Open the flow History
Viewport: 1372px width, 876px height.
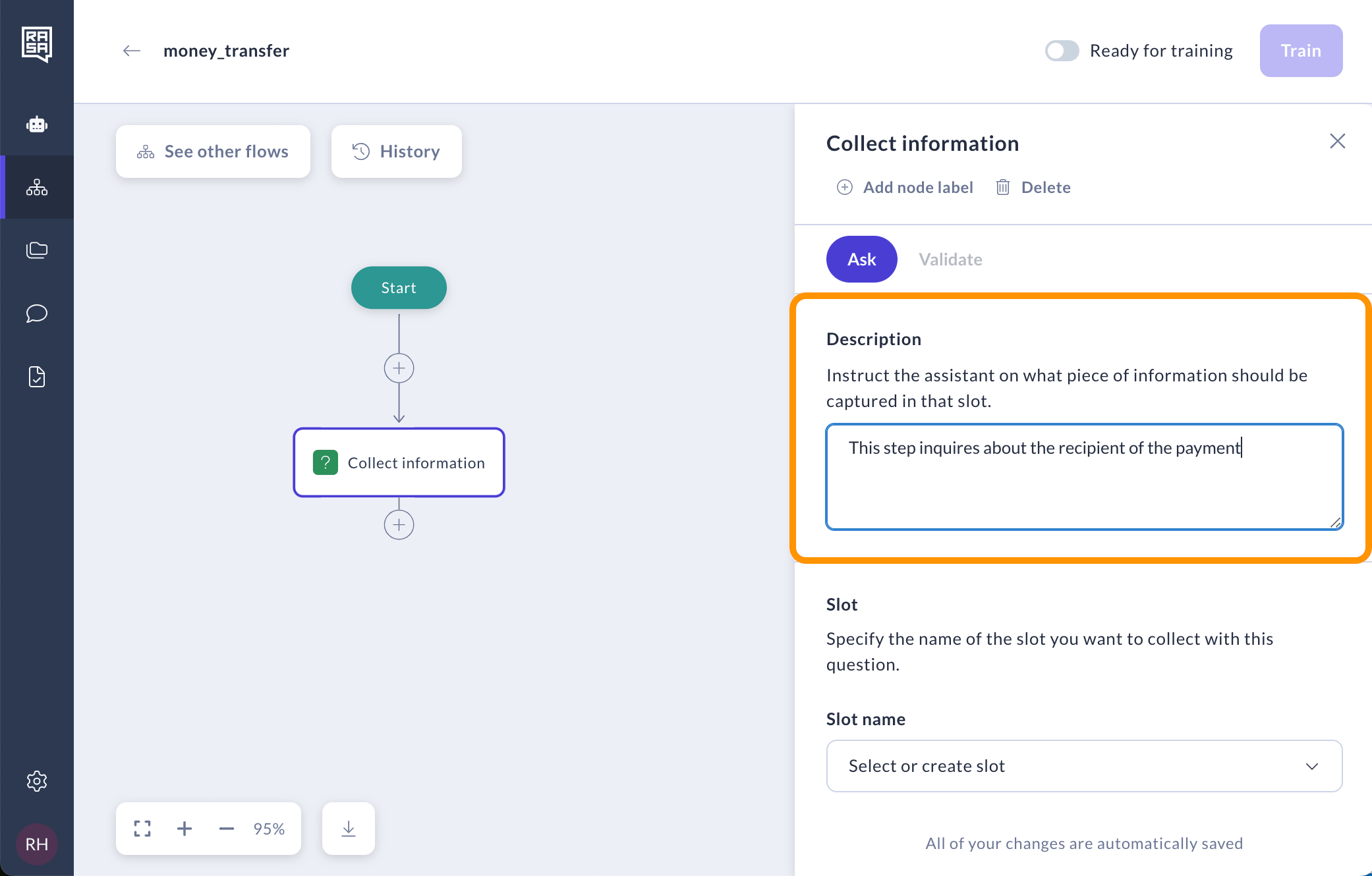point(396,151)
